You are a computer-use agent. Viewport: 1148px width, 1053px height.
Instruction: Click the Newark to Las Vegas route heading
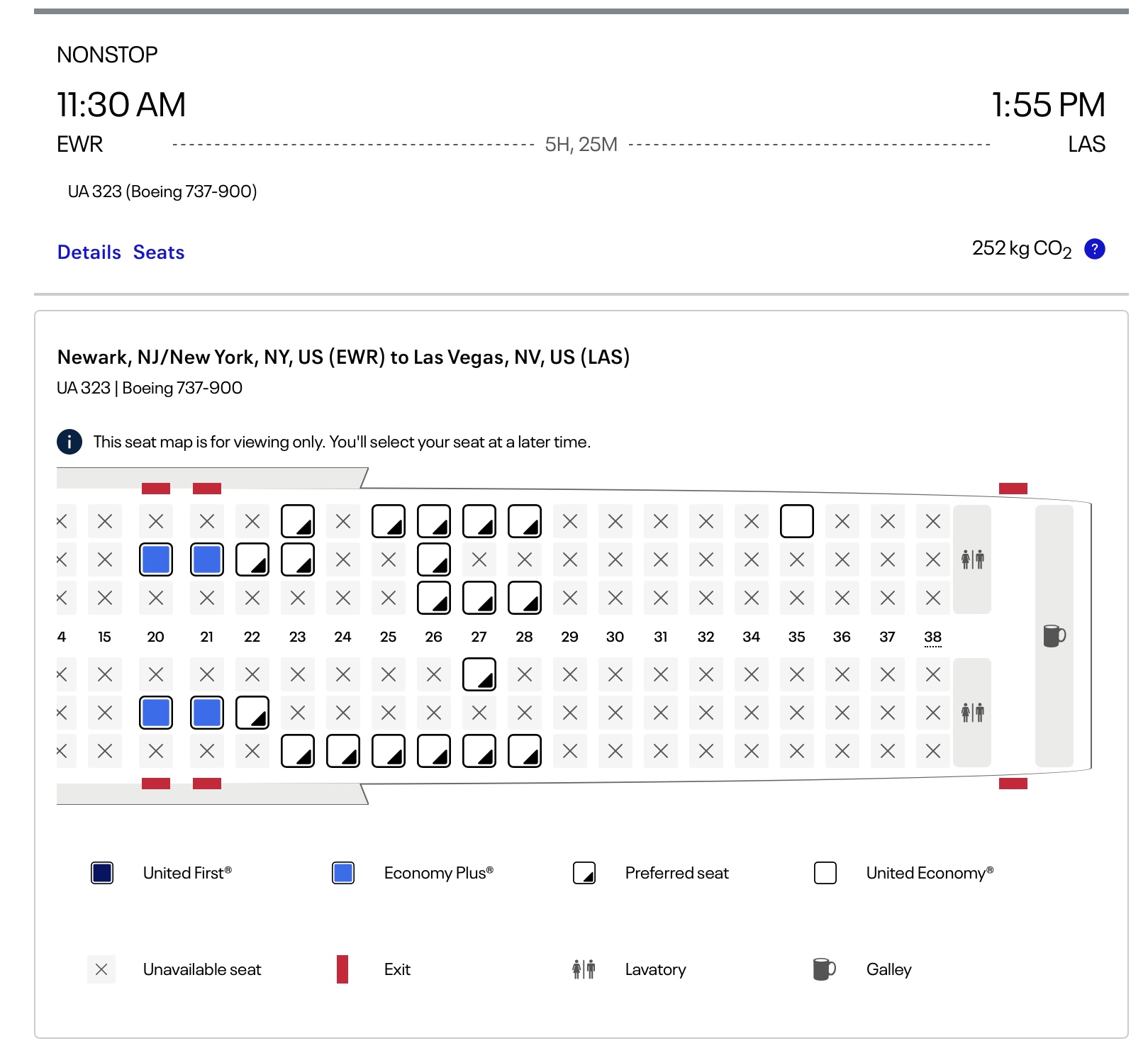tap(343, 357)
